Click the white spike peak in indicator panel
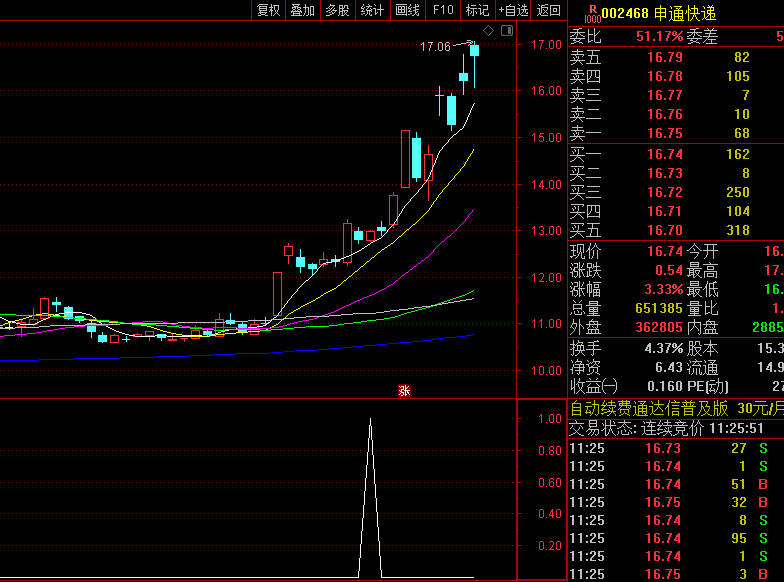 click(371, 421)
